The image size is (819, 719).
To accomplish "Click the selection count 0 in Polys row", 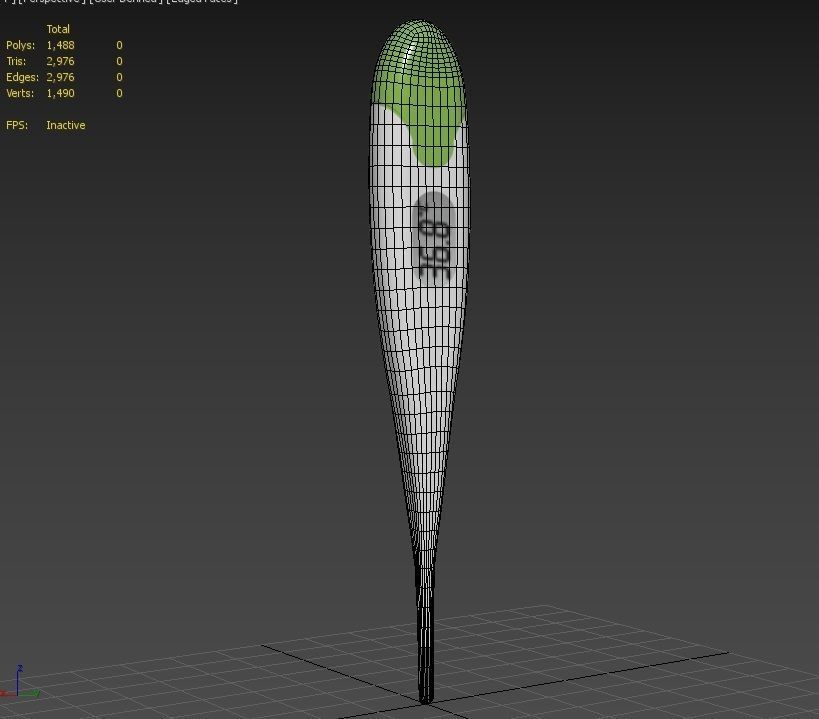I will point(119,45).
